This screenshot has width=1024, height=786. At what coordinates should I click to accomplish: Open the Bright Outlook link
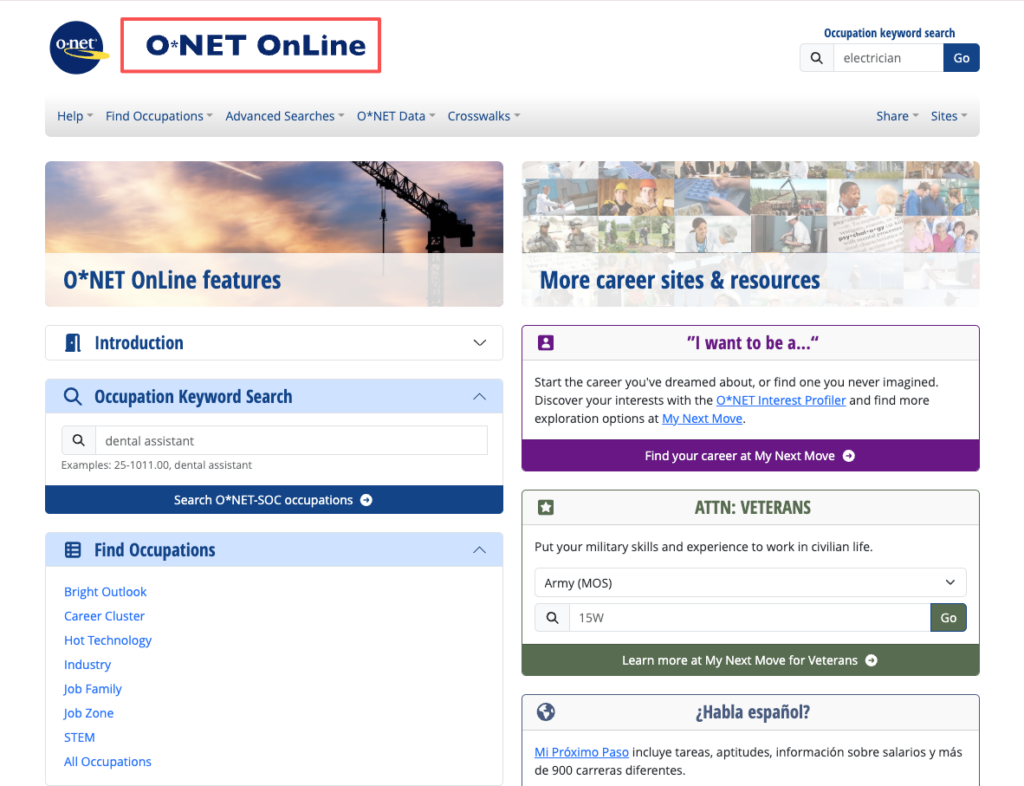click(105, 591)
